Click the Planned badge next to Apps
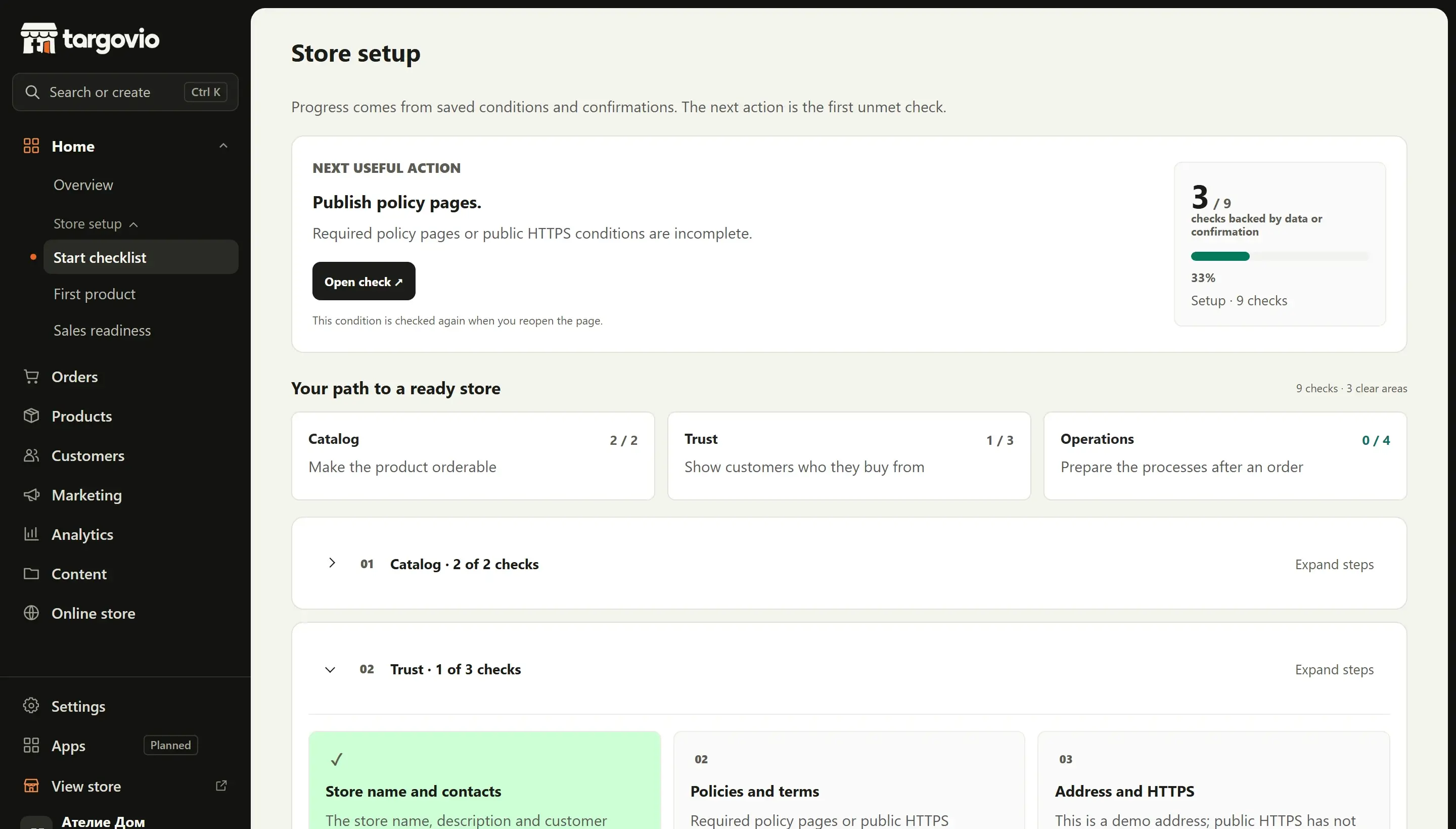 pos(170,745)
